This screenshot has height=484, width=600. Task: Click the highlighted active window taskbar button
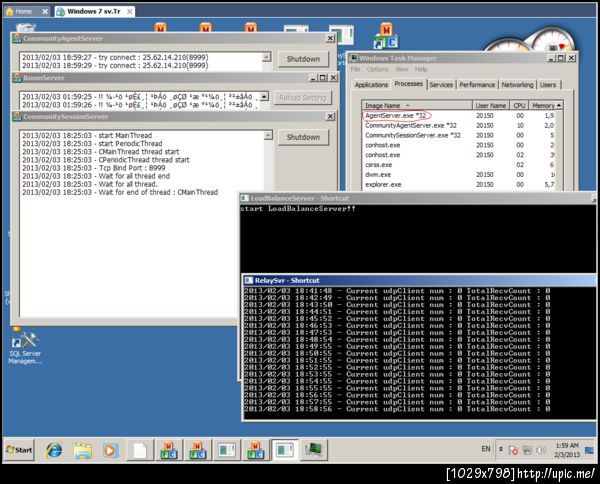(x=284, y=450)
